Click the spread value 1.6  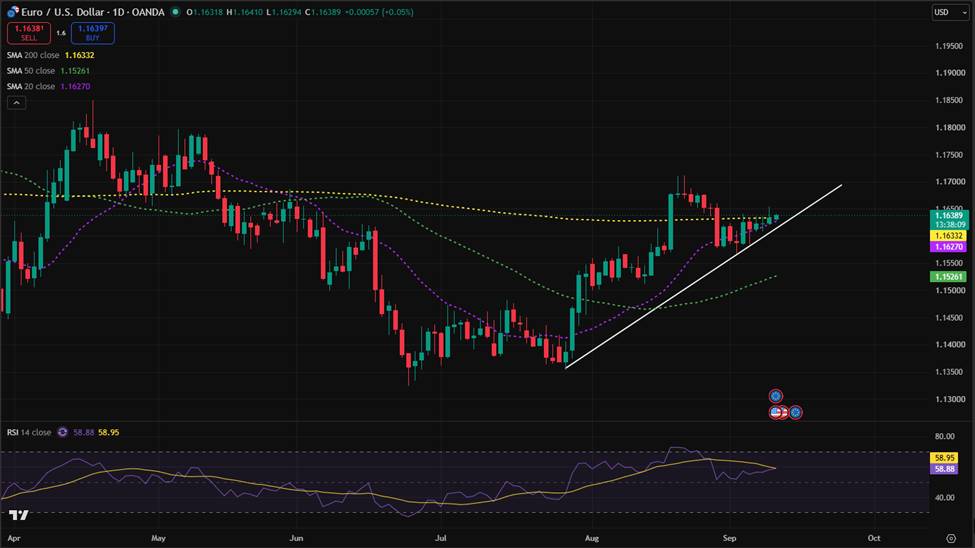point(61,33)
